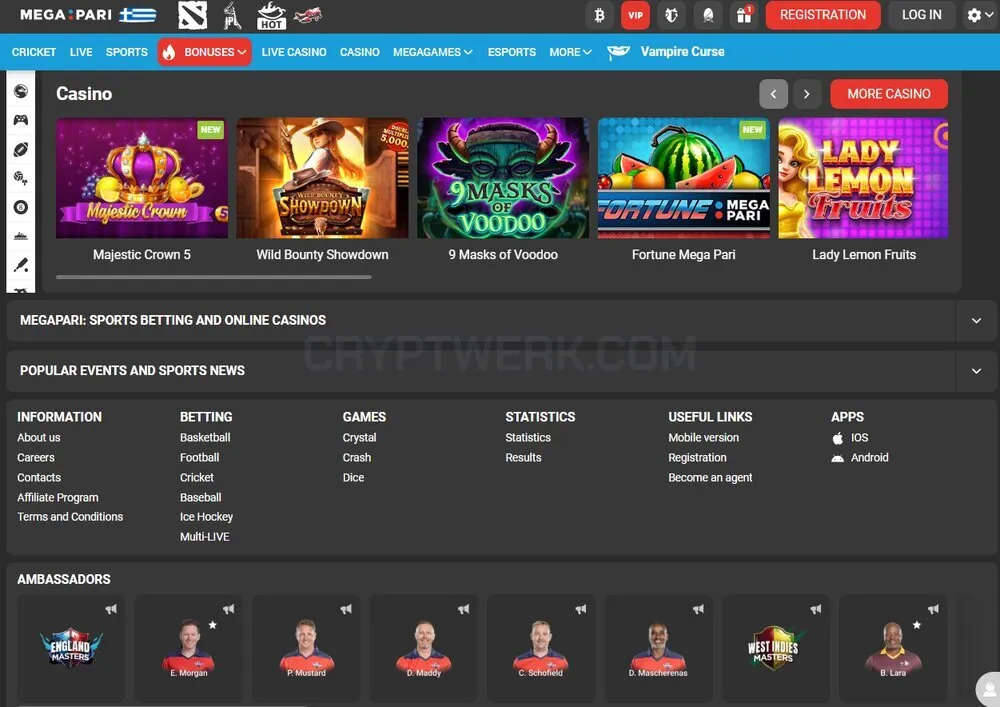Go to the Sports tab
This screenshot has height=707, width=1000.
pyautogui.click(x=127, y=52)
